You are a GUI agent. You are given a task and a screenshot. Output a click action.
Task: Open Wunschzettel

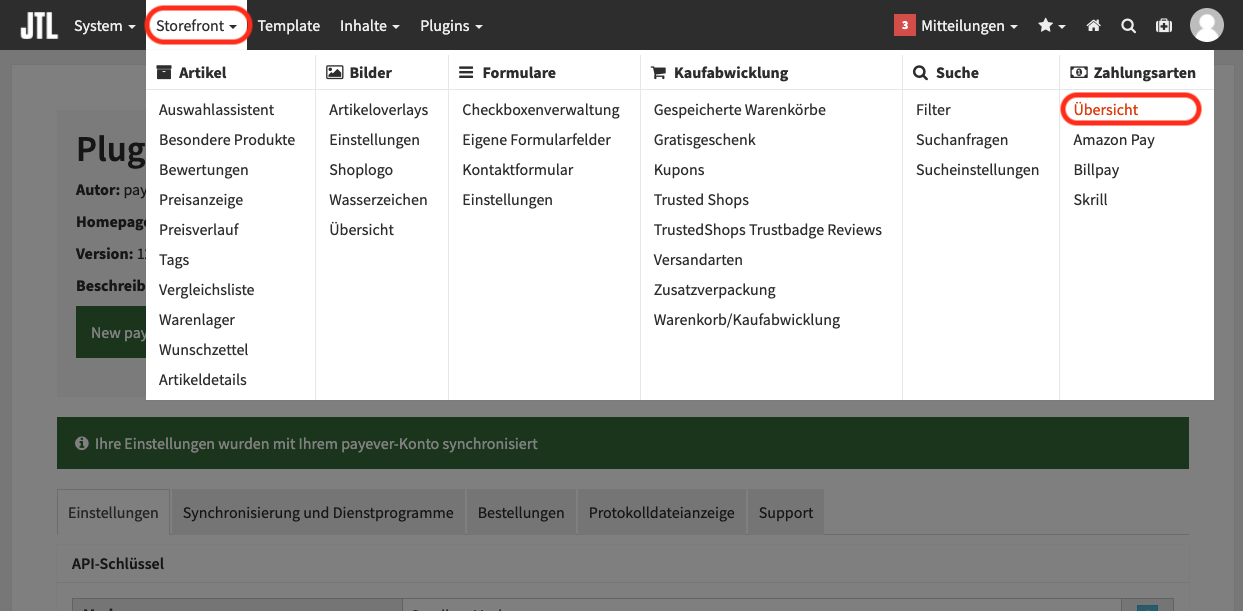coord(204,350)
